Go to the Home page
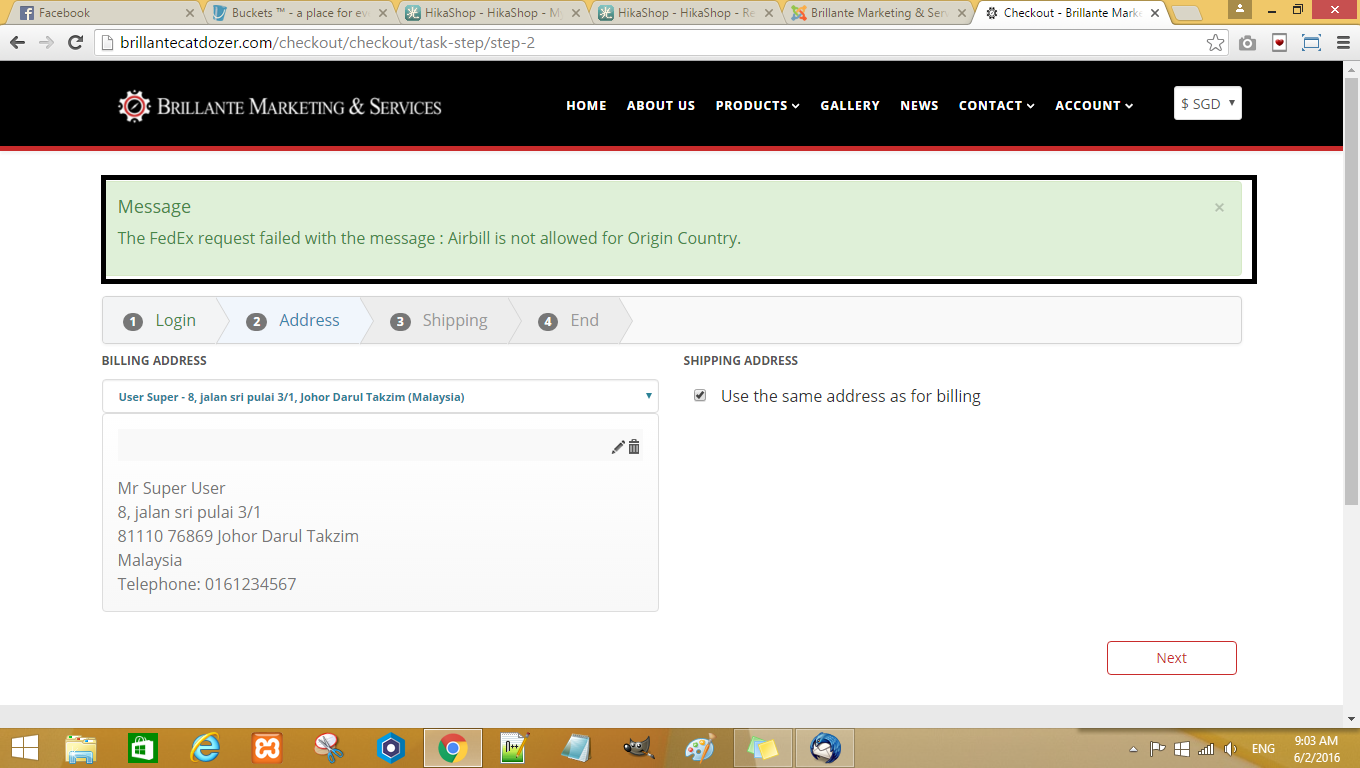1360x768 pixels. click(x=586, y=105)
